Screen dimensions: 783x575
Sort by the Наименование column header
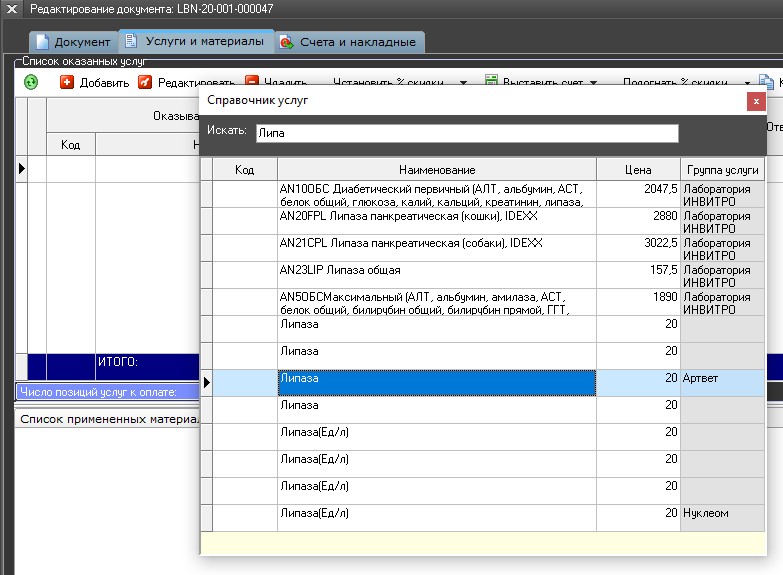pos(436,170)
